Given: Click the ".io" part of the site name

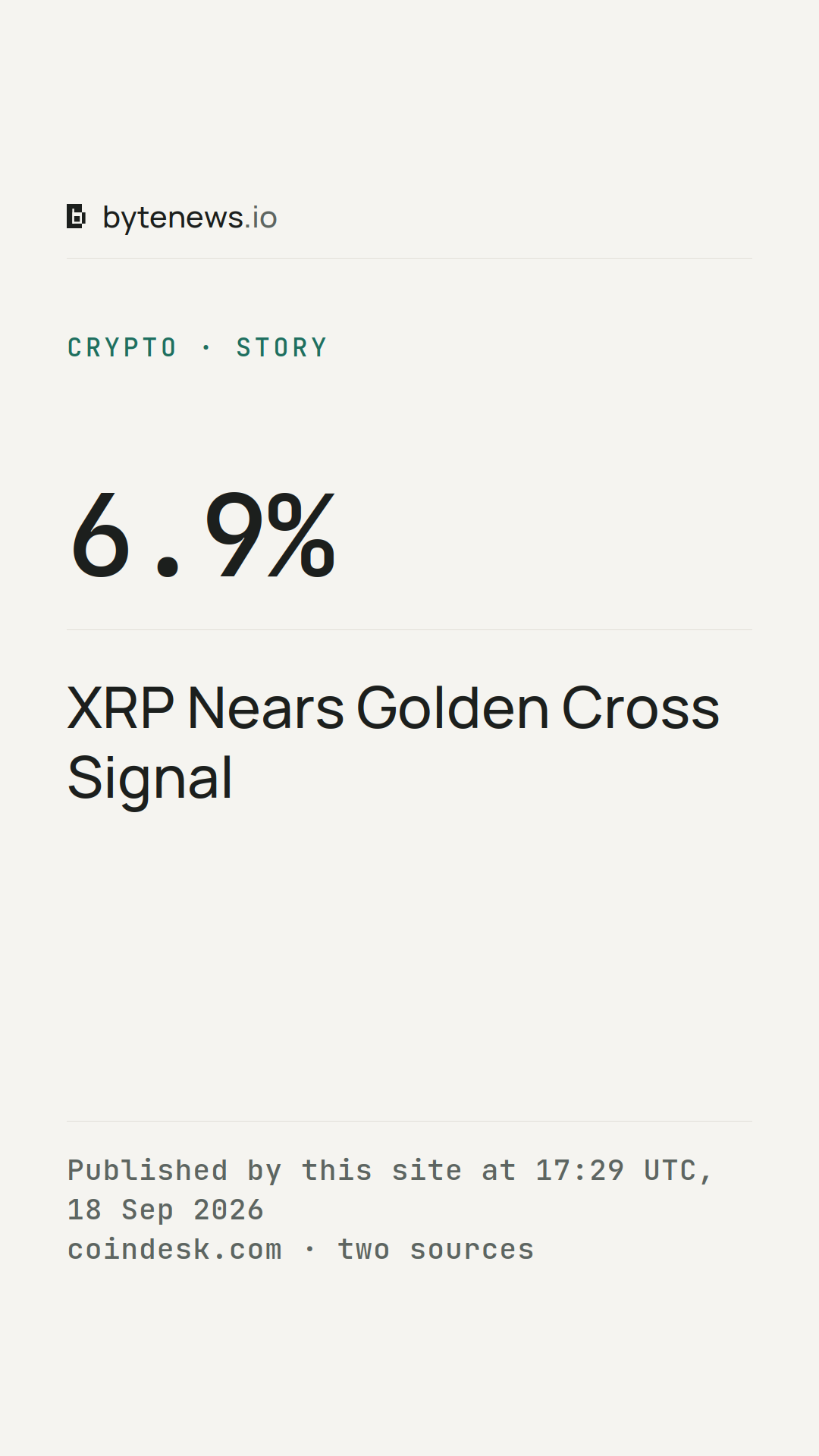Looking at the screenshot, I should click(x=260, y=218).
